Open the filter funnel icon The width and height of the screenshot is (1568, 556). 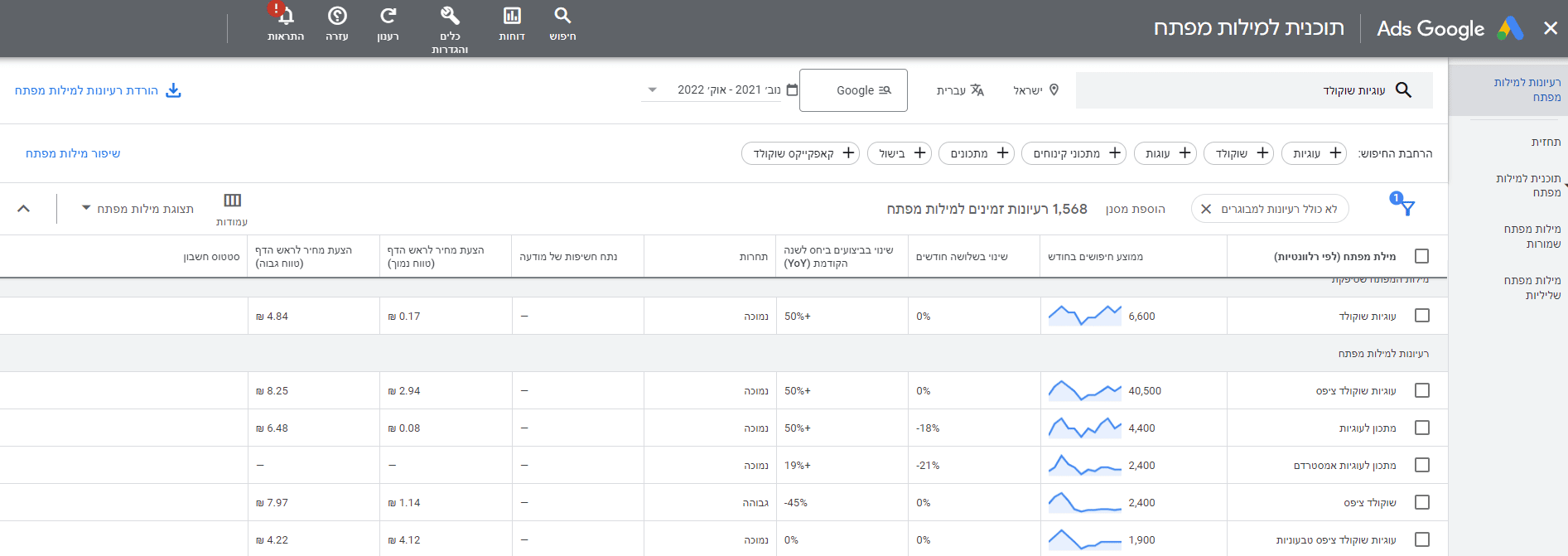click(1407, 208)
